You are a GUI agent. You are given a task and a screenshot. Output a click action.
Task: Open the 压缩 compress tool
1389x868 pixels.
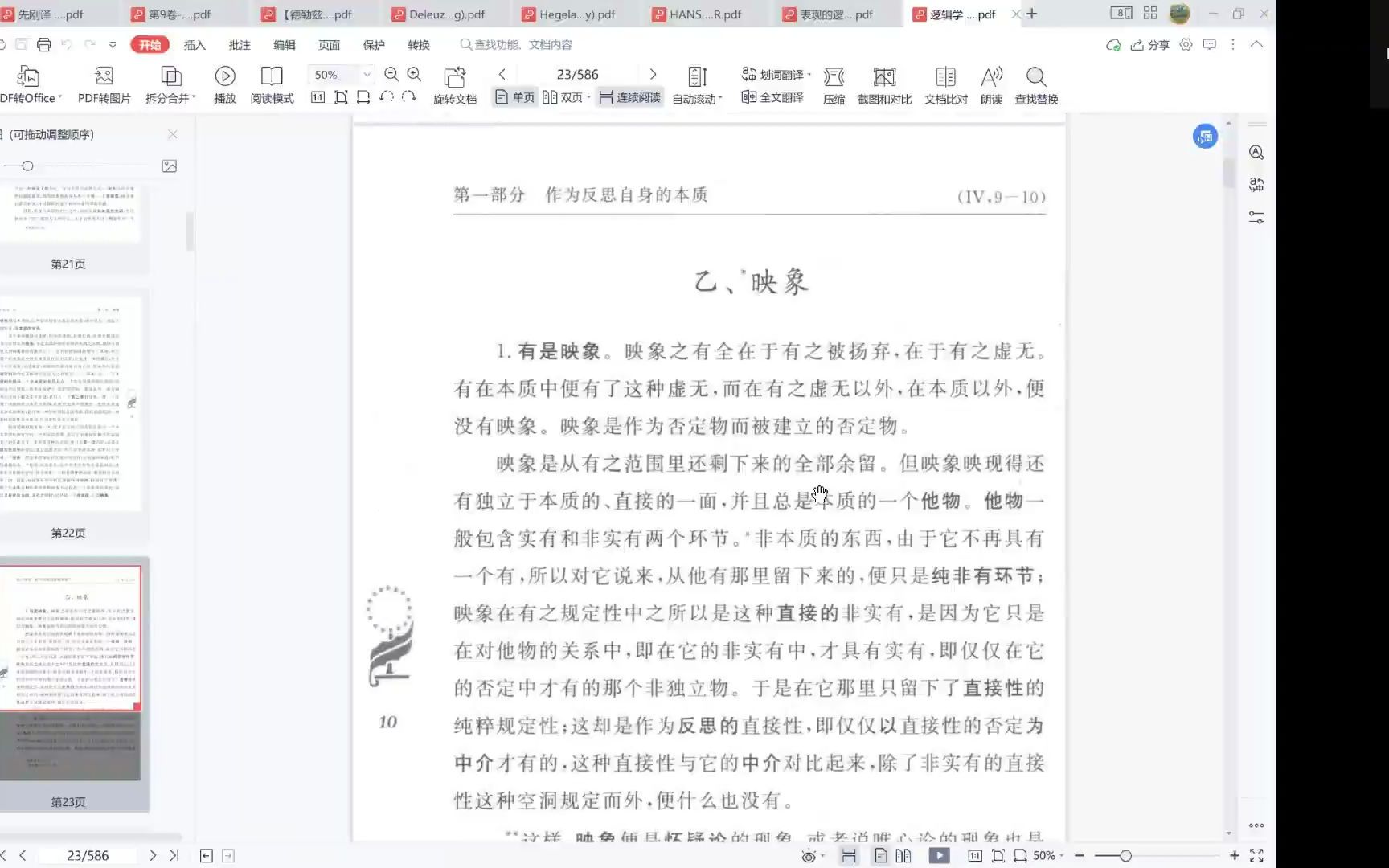834,84
